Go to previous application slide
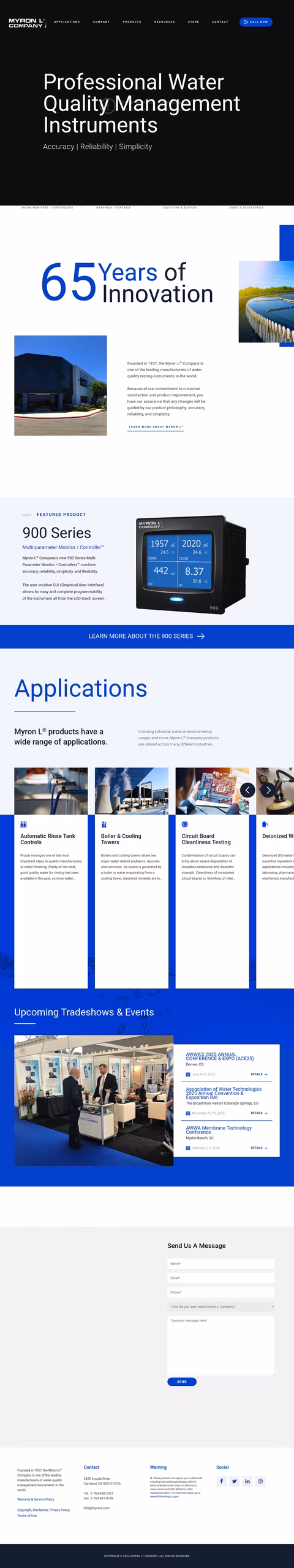 [247, 790]
